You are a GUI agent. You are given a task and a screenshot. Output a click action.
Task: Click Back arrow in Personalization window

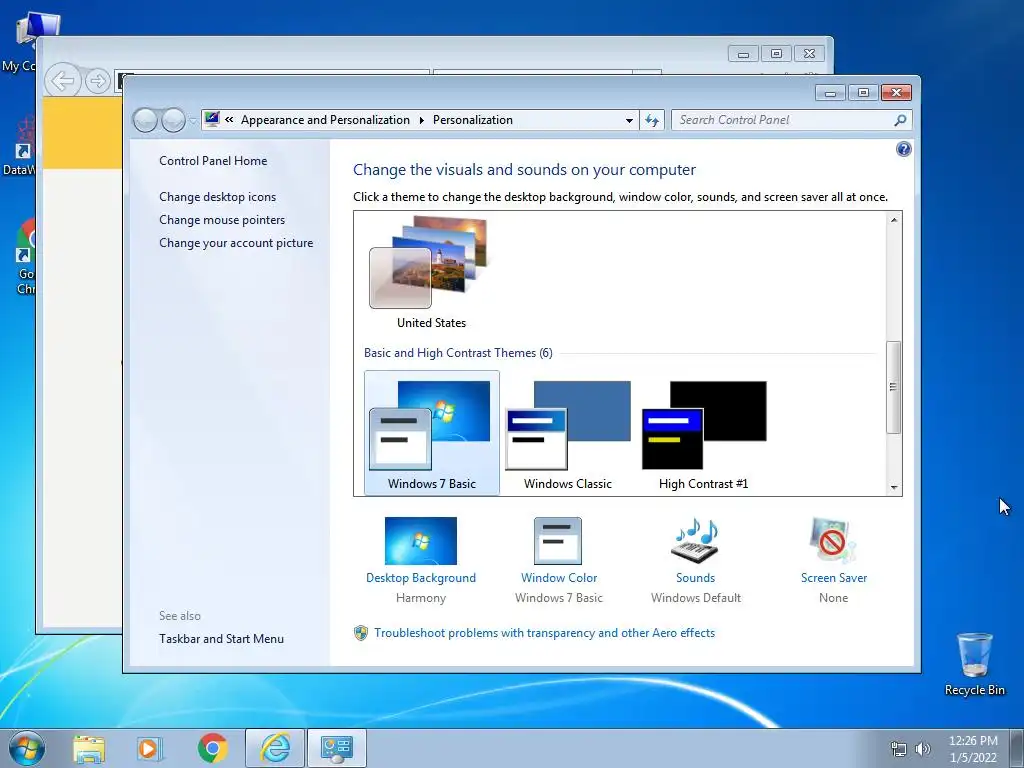(146, 120)
